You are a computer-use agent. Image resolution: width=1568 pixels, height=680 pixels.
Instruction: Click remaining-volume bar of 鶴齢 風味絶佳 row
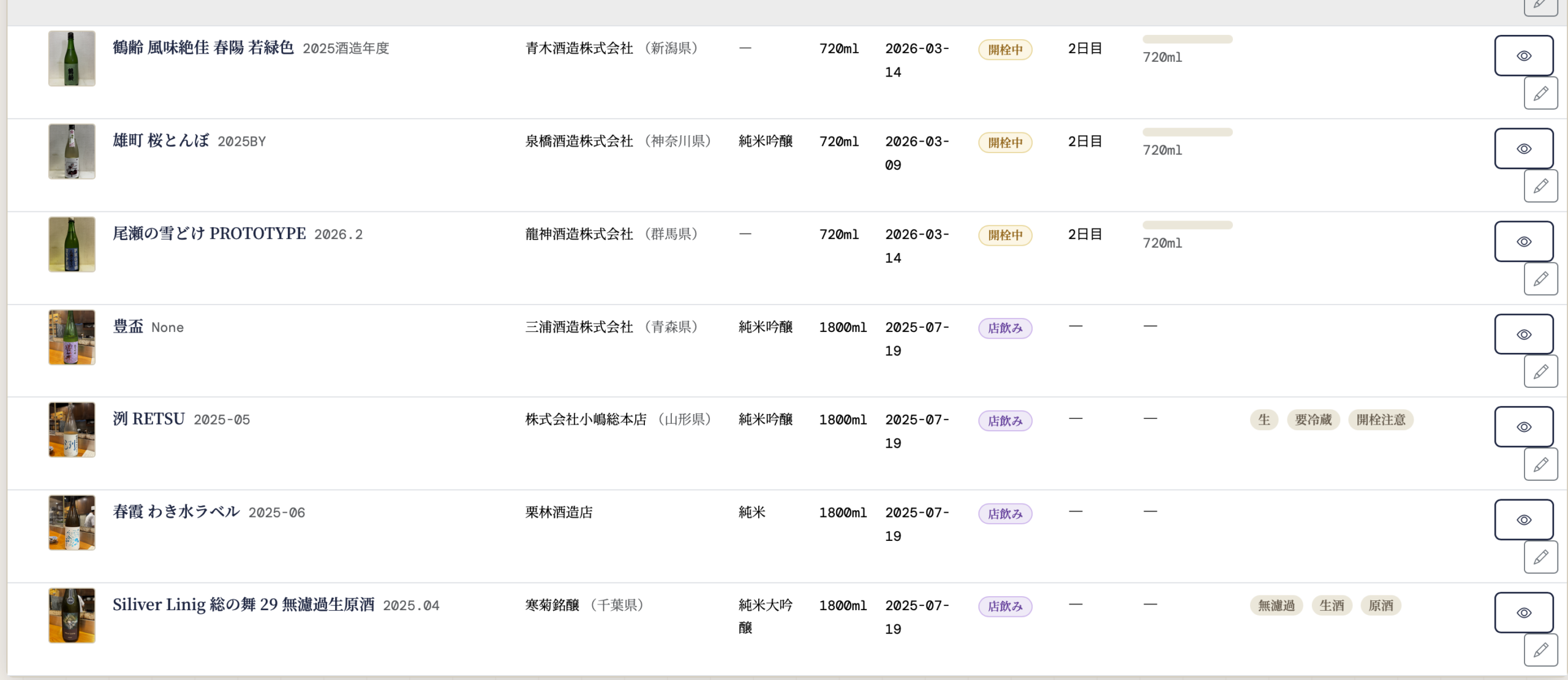1187,40
